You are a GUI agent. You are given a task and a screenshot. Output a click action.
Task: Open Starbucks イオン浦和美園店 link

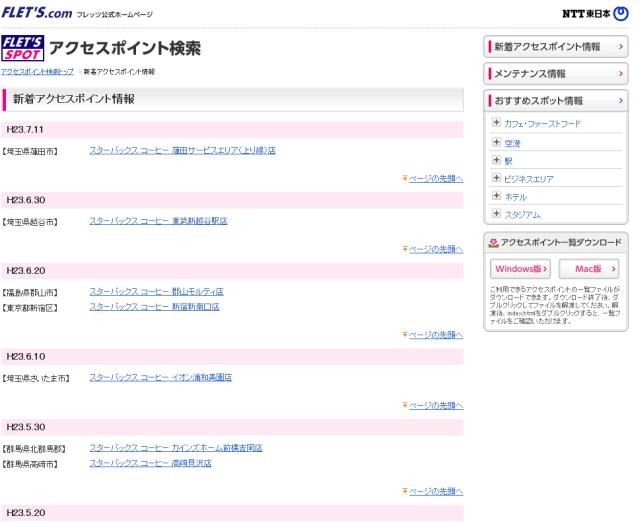point(160,378)
